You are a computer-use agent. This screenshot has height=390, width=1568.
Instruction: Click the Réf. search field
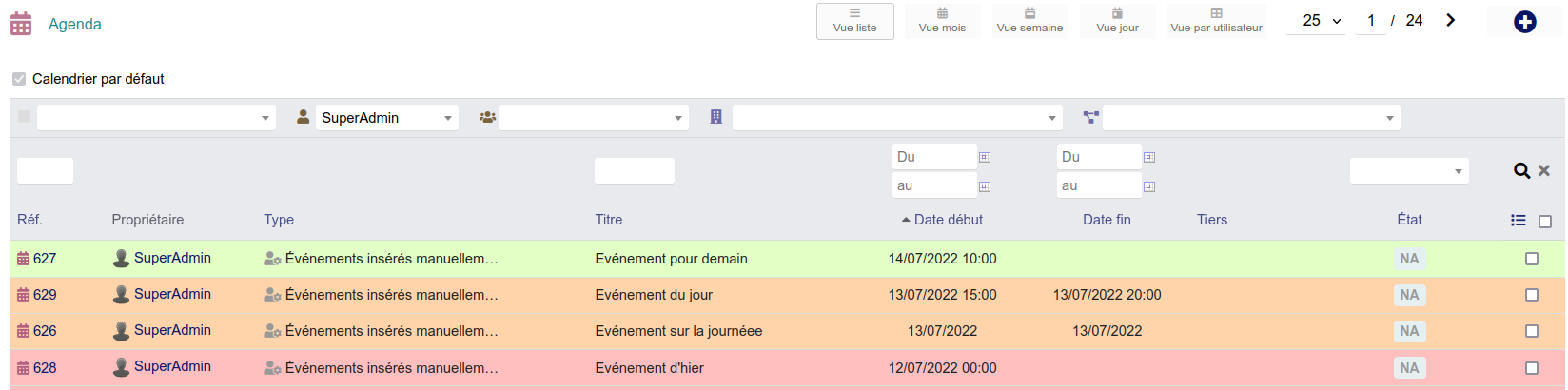pyautogui.click(x=45, y=170)
